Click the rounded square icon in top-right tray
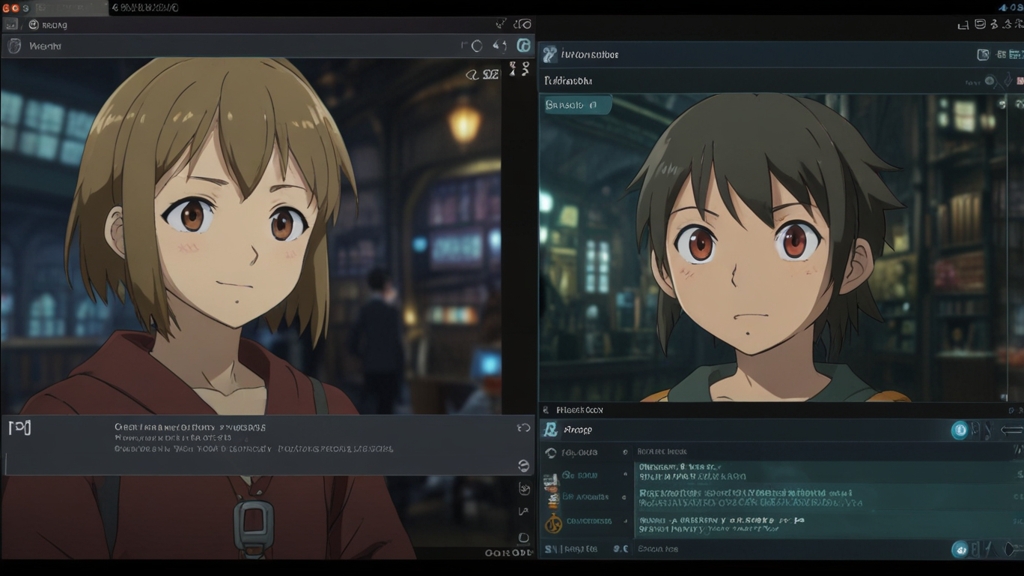The image size is (1024, 576). coord(980,24)
